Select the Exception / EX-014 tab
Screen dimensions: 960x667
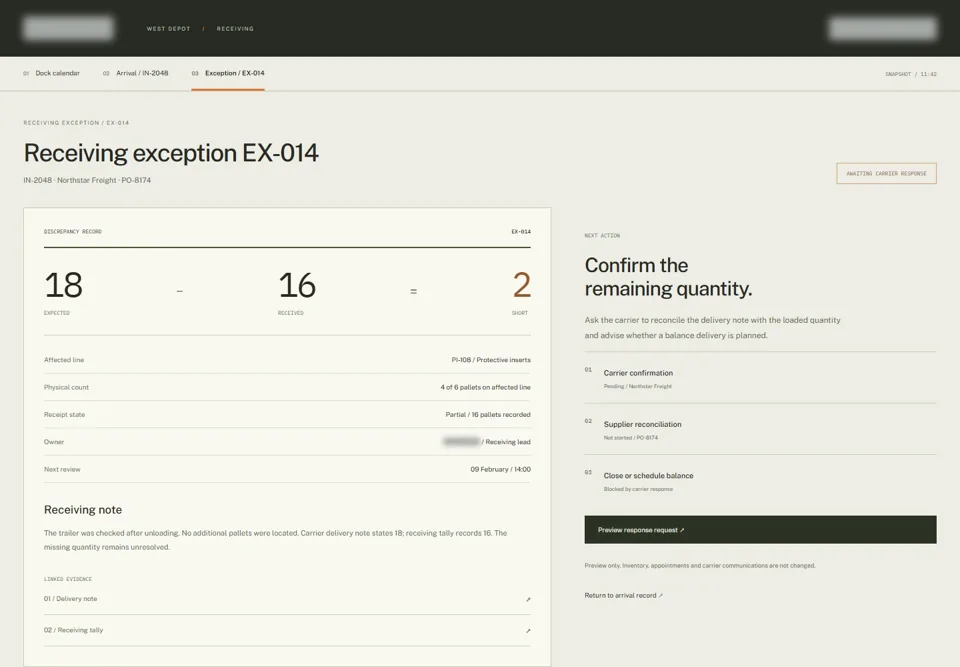tap(228, 73)
